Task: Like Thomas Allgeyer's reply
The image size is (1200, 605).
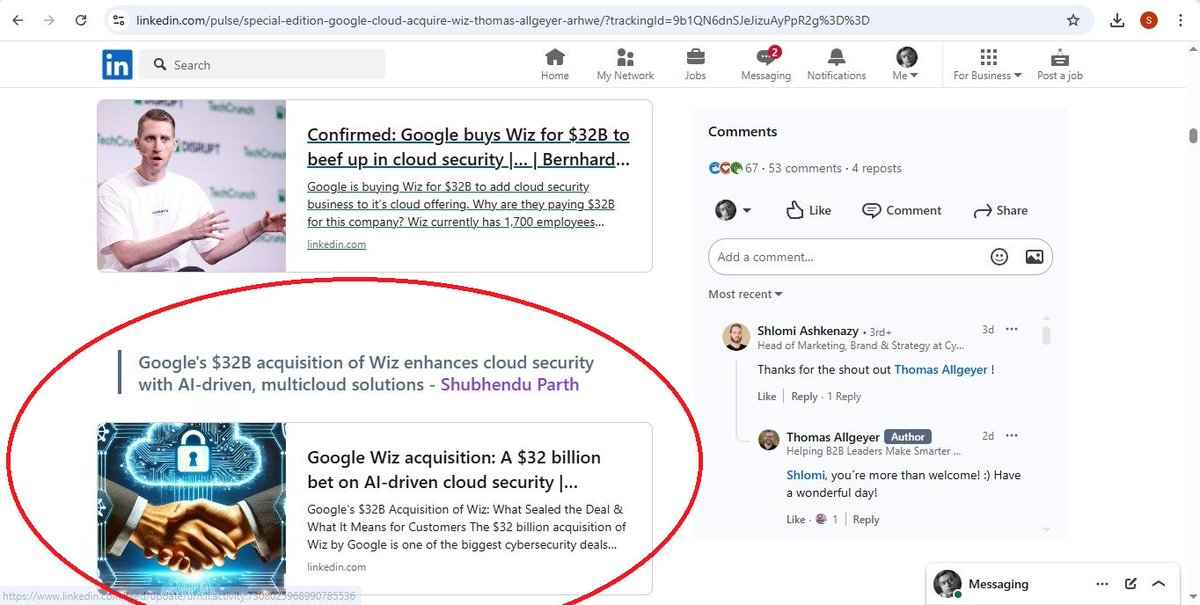Action: pyautogui.click(x=795, y=519)
